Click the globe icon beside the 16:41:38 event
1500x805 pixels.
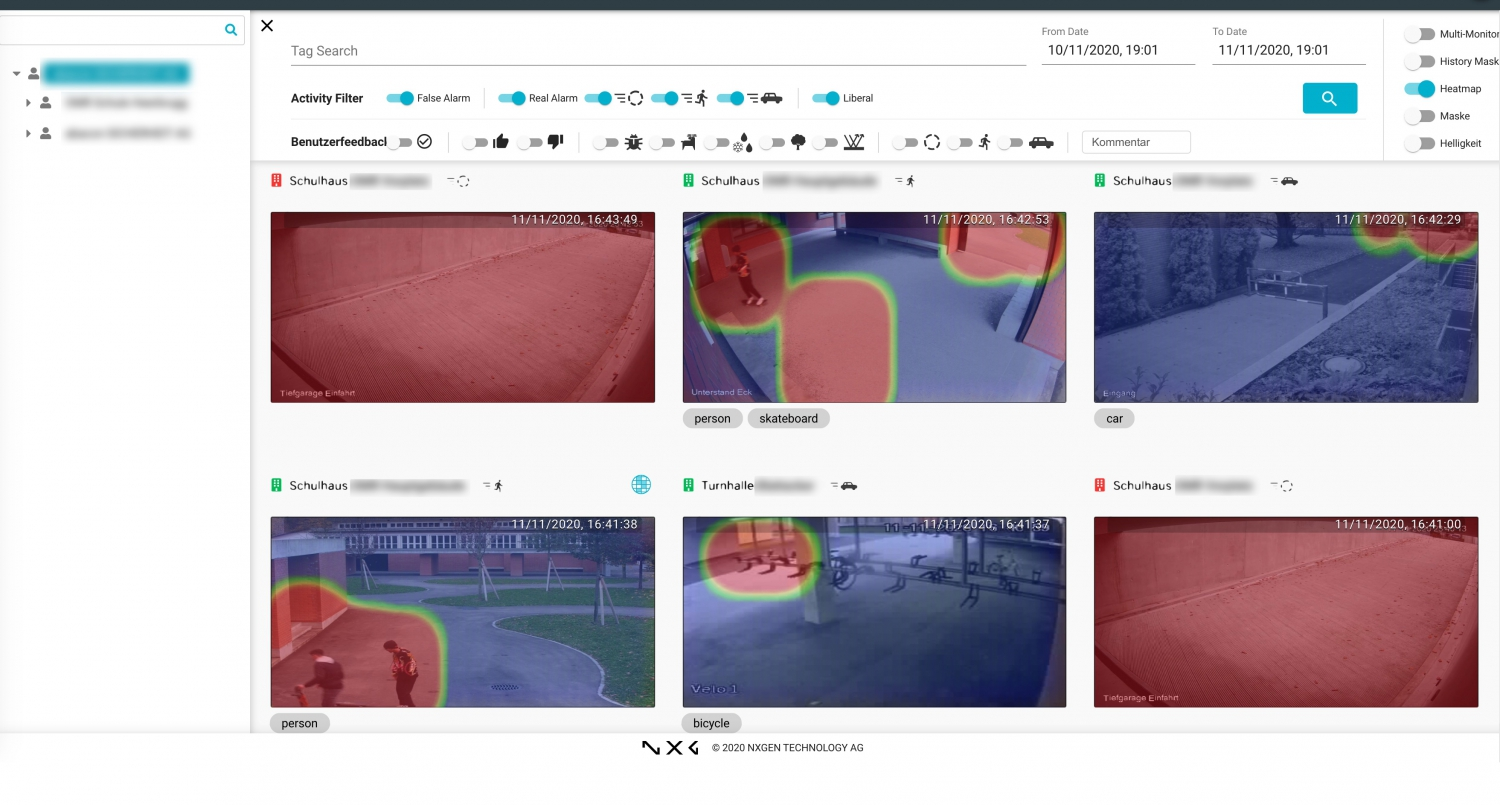click(x=641, y=485)
